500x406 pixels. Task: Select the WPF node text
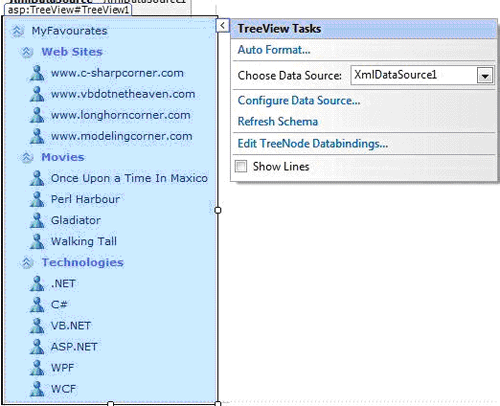[x=62, y=368]
